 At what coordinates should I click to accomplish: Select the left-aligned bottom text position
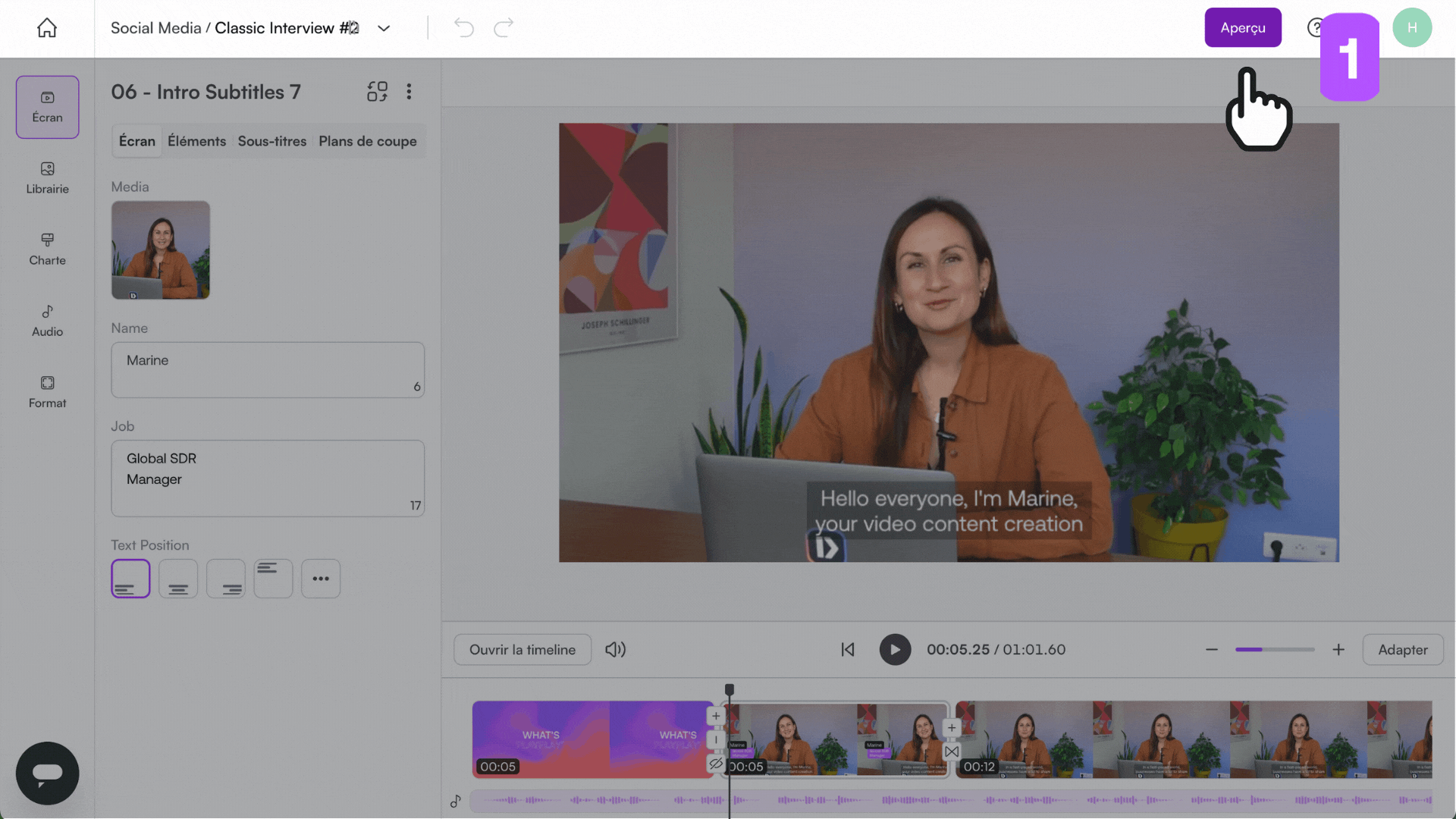[x=130, y=578]
